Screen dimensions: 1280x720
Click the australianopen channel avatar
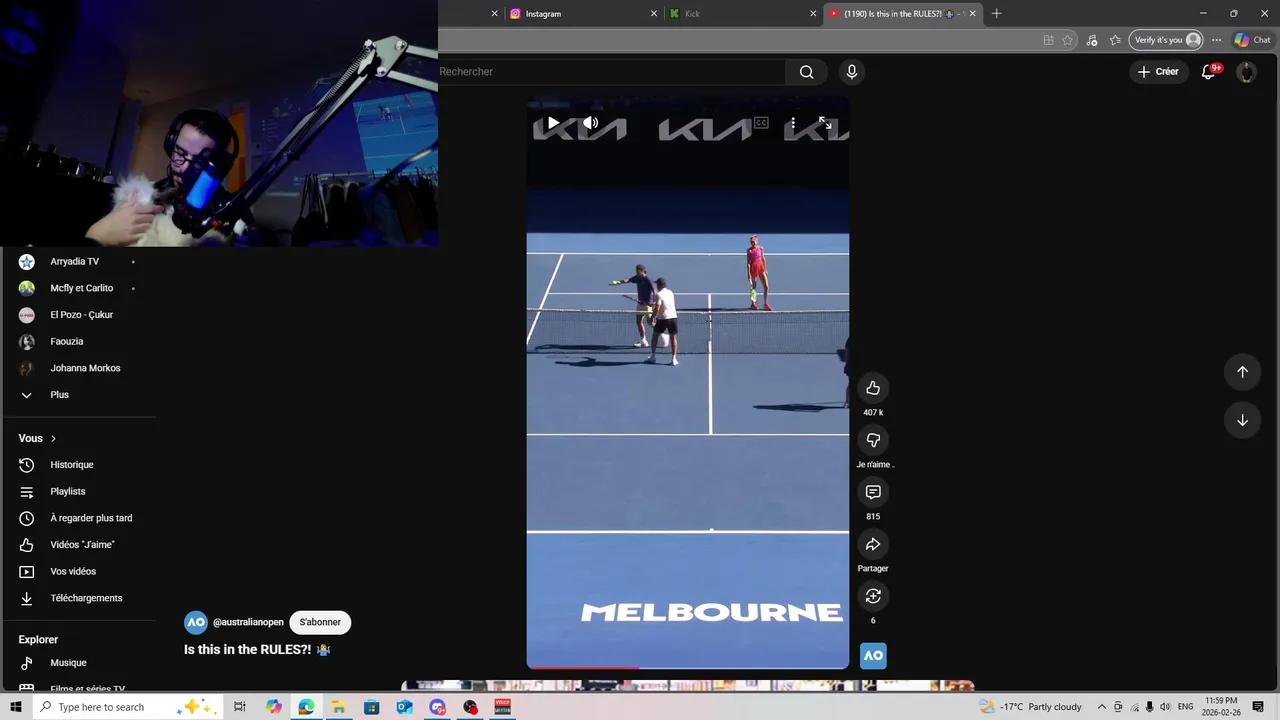[196, 622]
